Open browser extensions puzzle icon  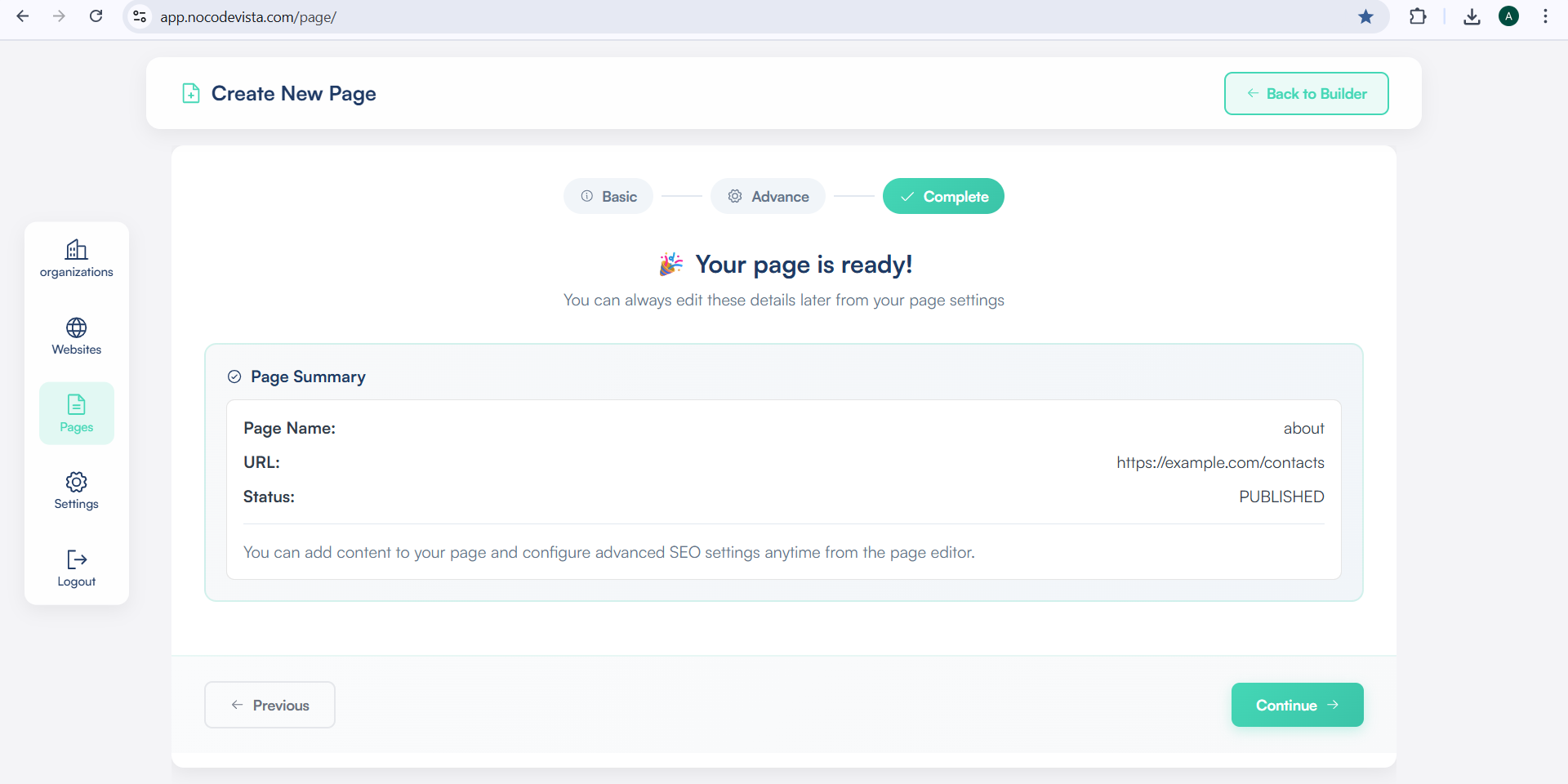[1418, 16]
